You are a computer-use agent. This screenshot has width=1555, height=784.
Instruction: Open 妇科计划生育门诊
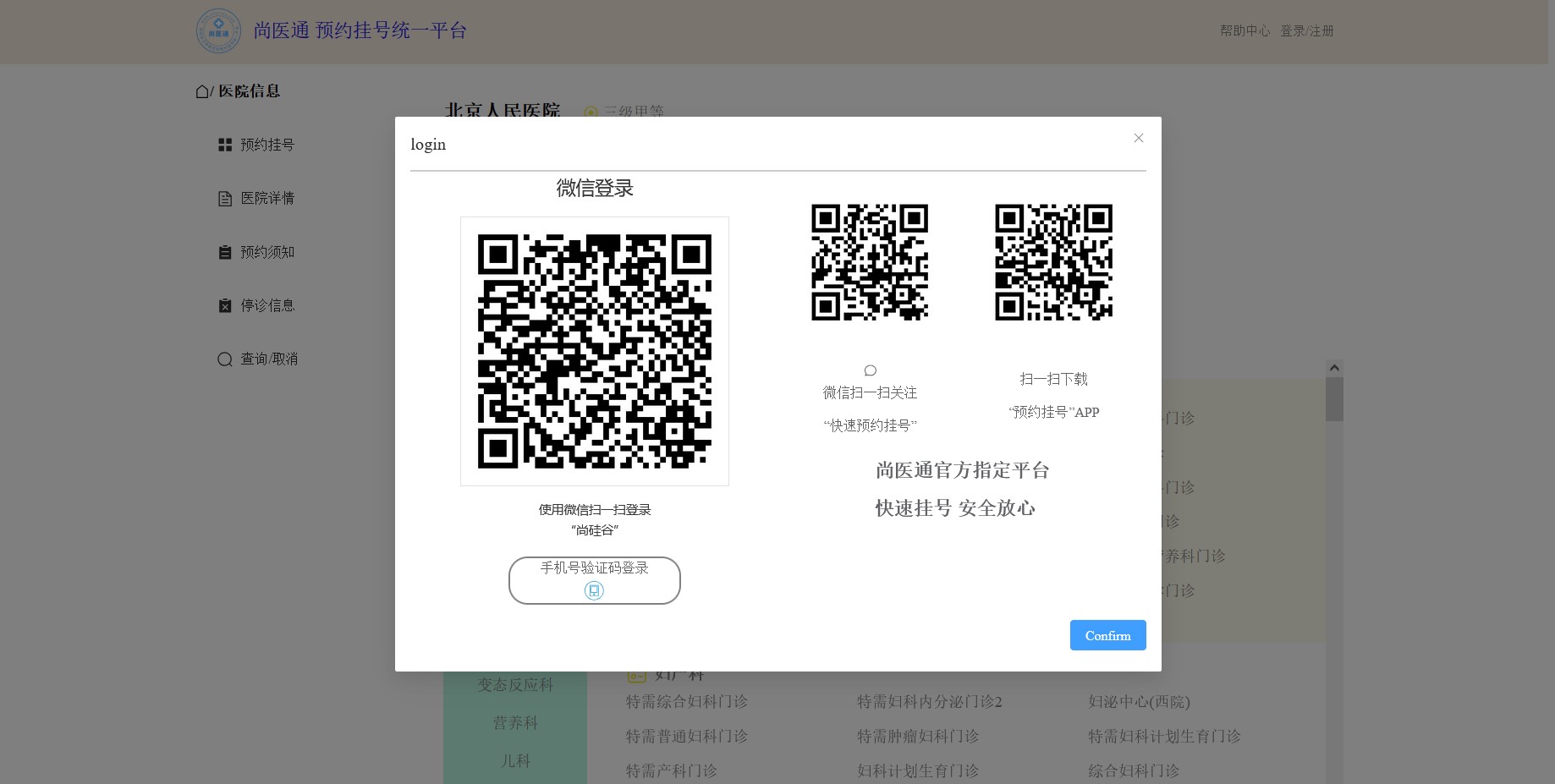(x=918, y=770)
